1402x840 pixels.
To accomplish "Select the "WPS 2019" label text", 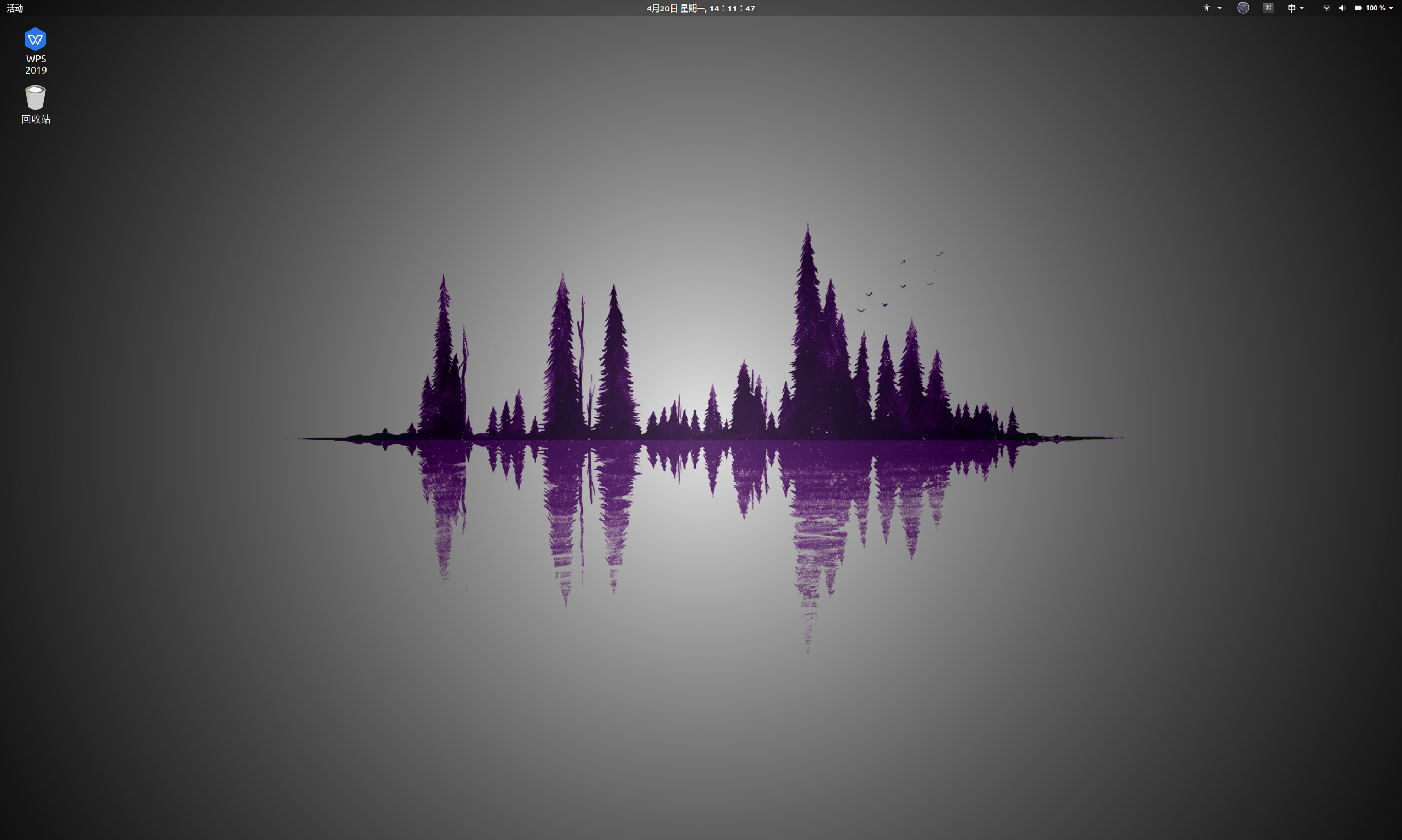I will point(36,65).
